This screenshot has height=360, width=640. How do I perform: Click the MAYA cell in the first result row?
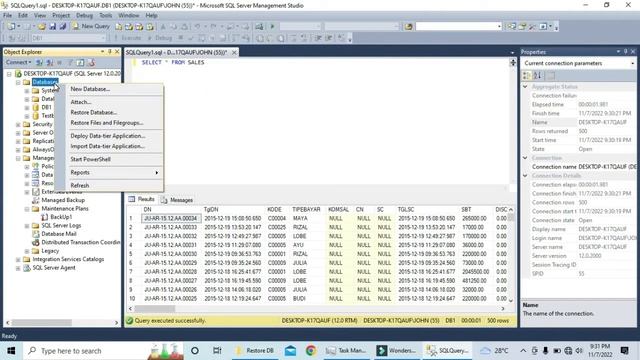click(300, 218)
